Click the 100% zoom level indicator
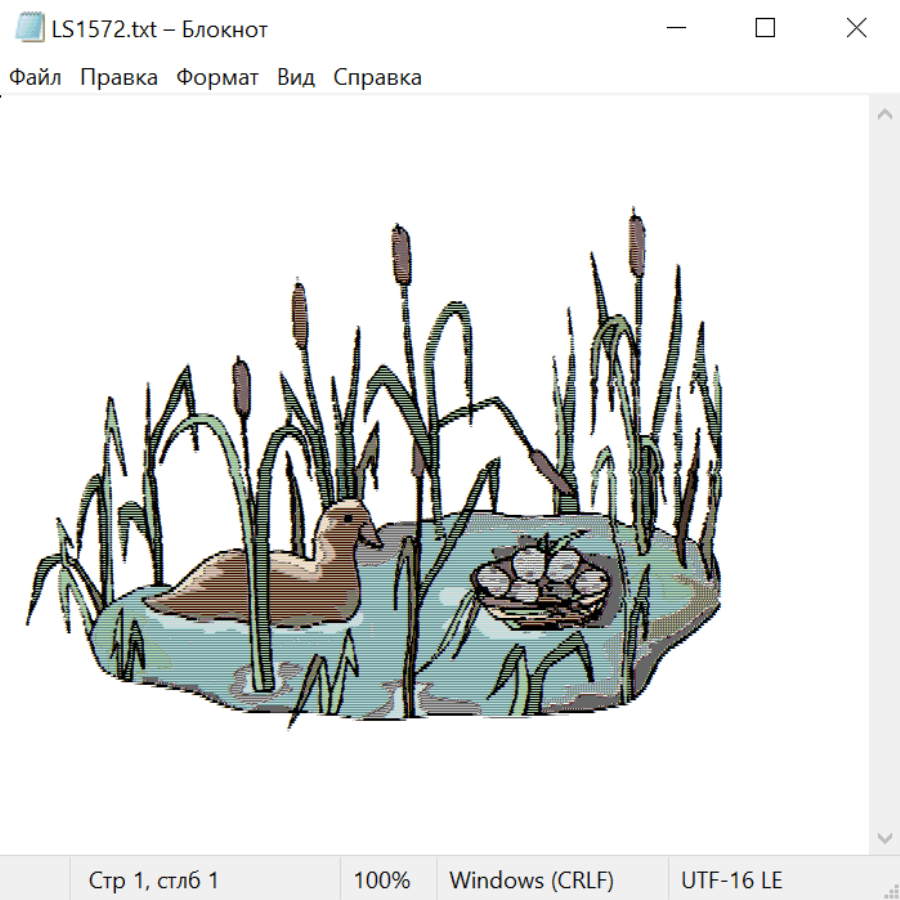The image size is (900, 900). tap(382, 881)
